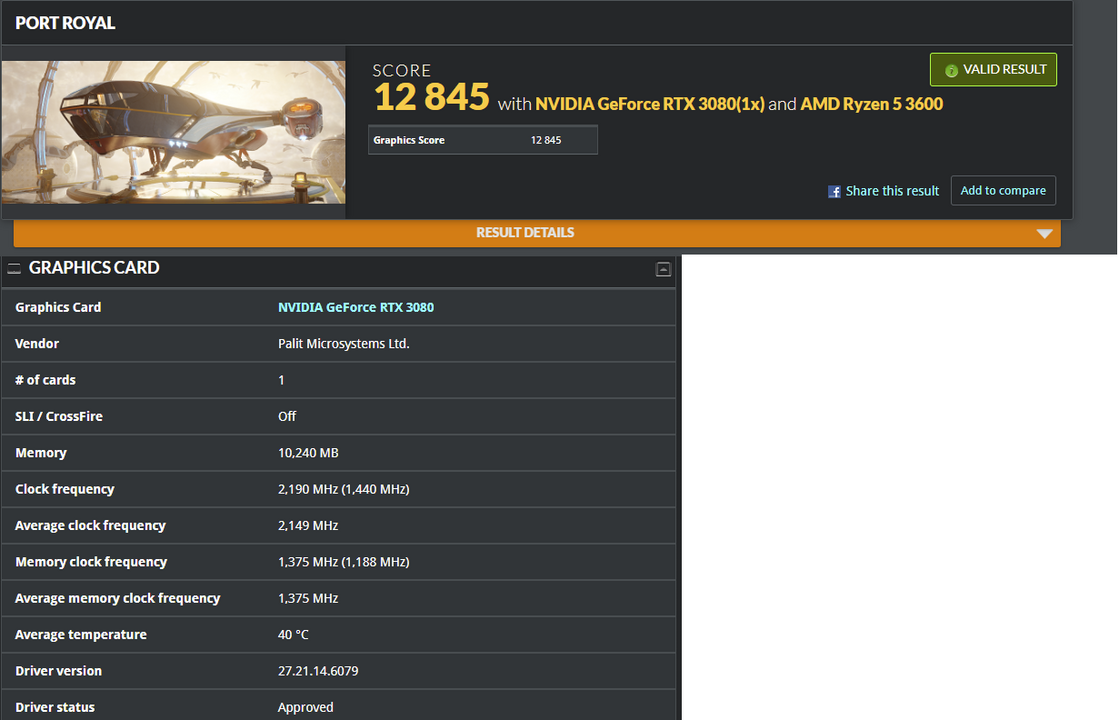Select AMD Ryzen 5 3600 in the score line
The height and width of the screenshot is (720, 1119).
click(871, 103)
